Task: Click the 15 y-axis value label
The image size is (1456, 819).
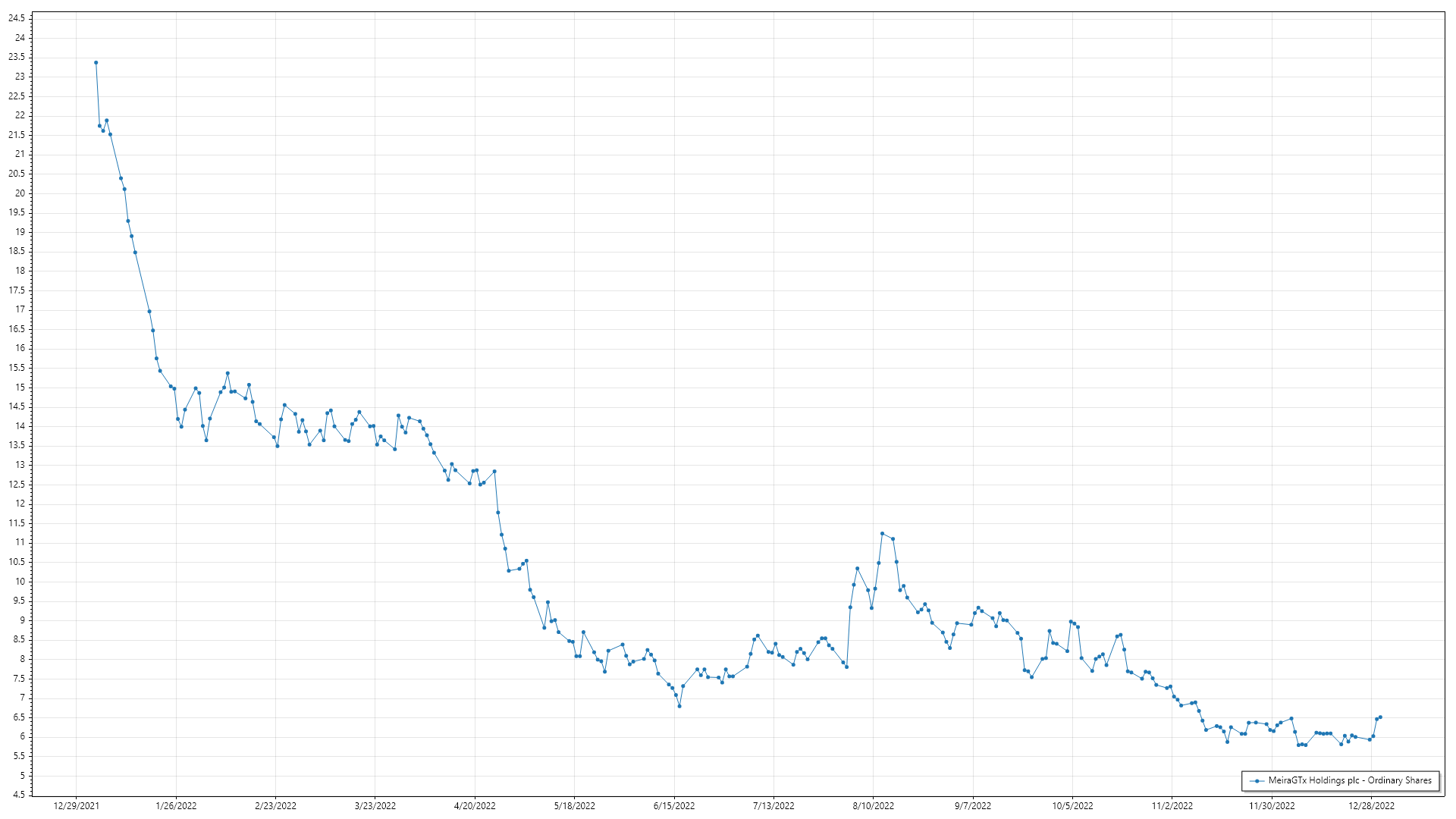Action: 20,388
